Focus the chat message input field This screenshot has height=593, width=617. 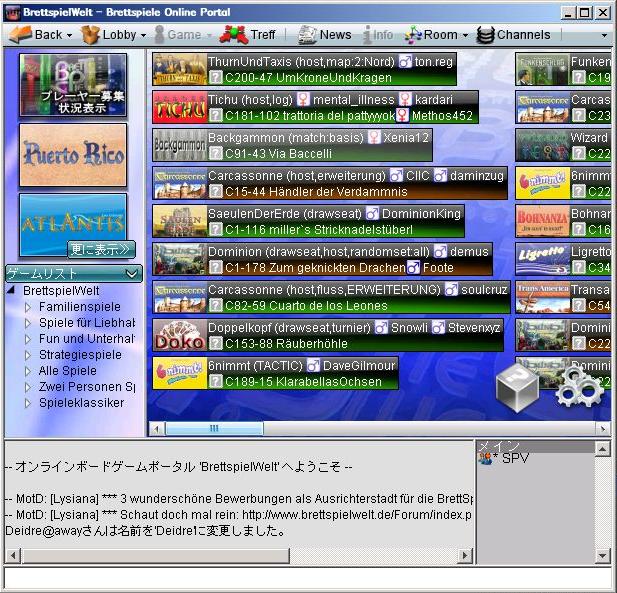308,578
